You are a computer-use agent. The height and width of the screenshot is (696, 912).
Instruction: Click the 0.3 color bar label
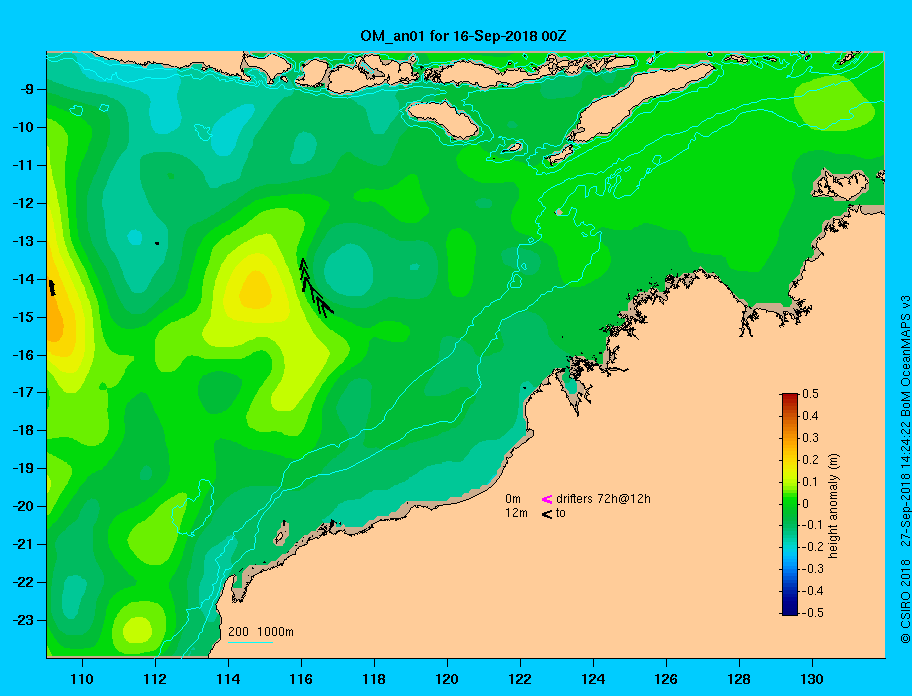pyautogui.click(x=810, y=438)
